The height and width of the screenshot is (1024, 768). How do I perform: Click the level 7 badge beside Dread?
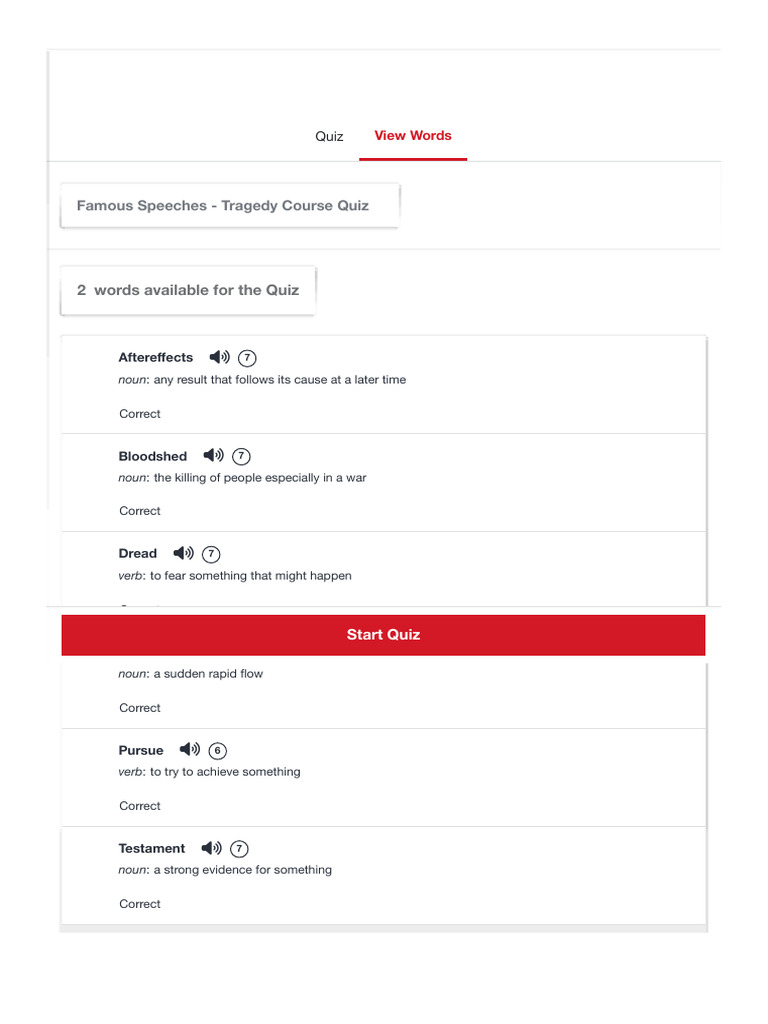coord(211,554)
